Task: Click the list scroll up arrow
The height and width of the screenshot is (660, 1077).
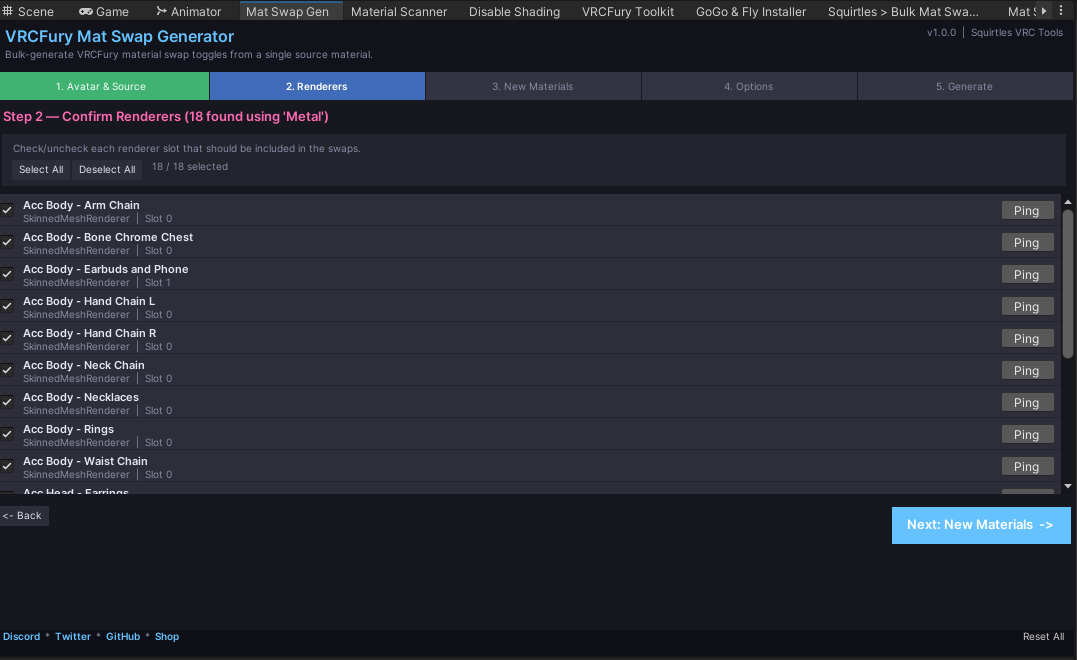Action: point(1068,202)
